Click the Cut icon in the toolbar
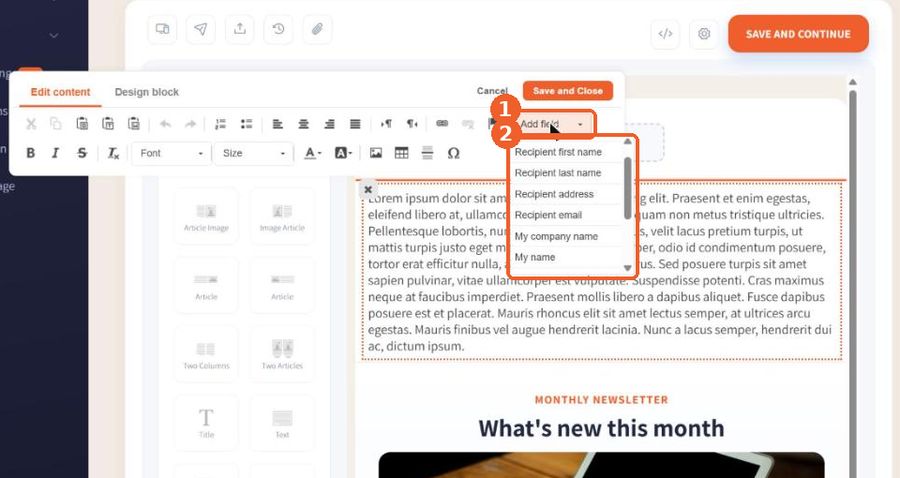 click(31, 123)
